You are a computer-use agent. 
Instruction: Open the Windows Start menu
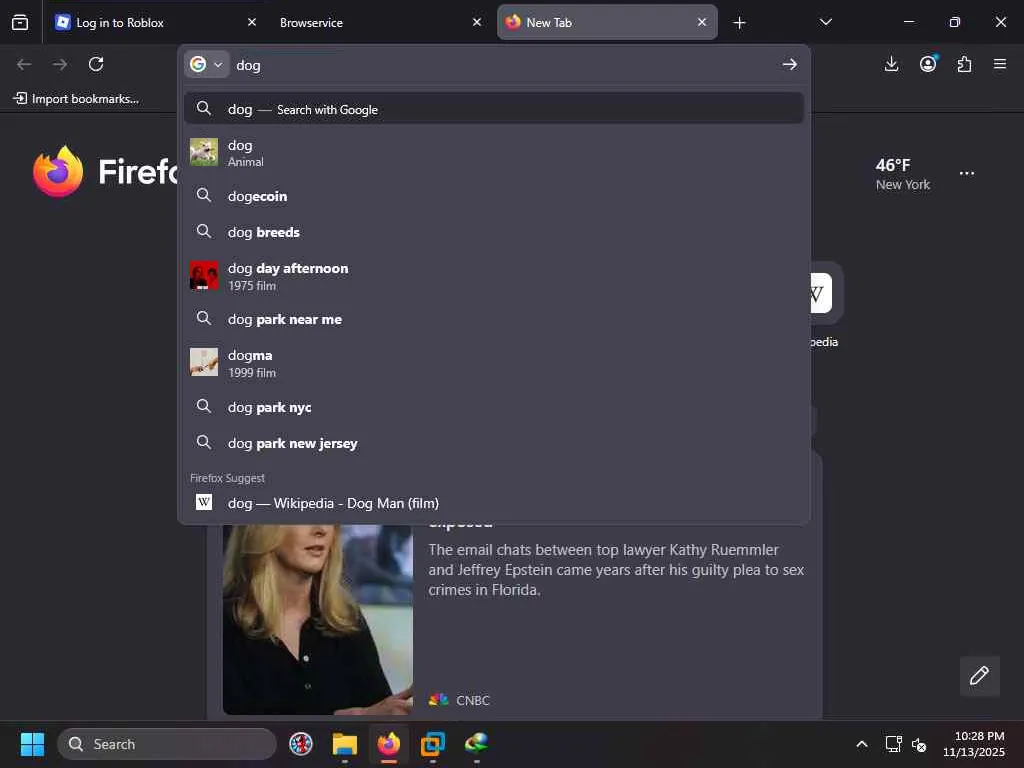[32, 744]
